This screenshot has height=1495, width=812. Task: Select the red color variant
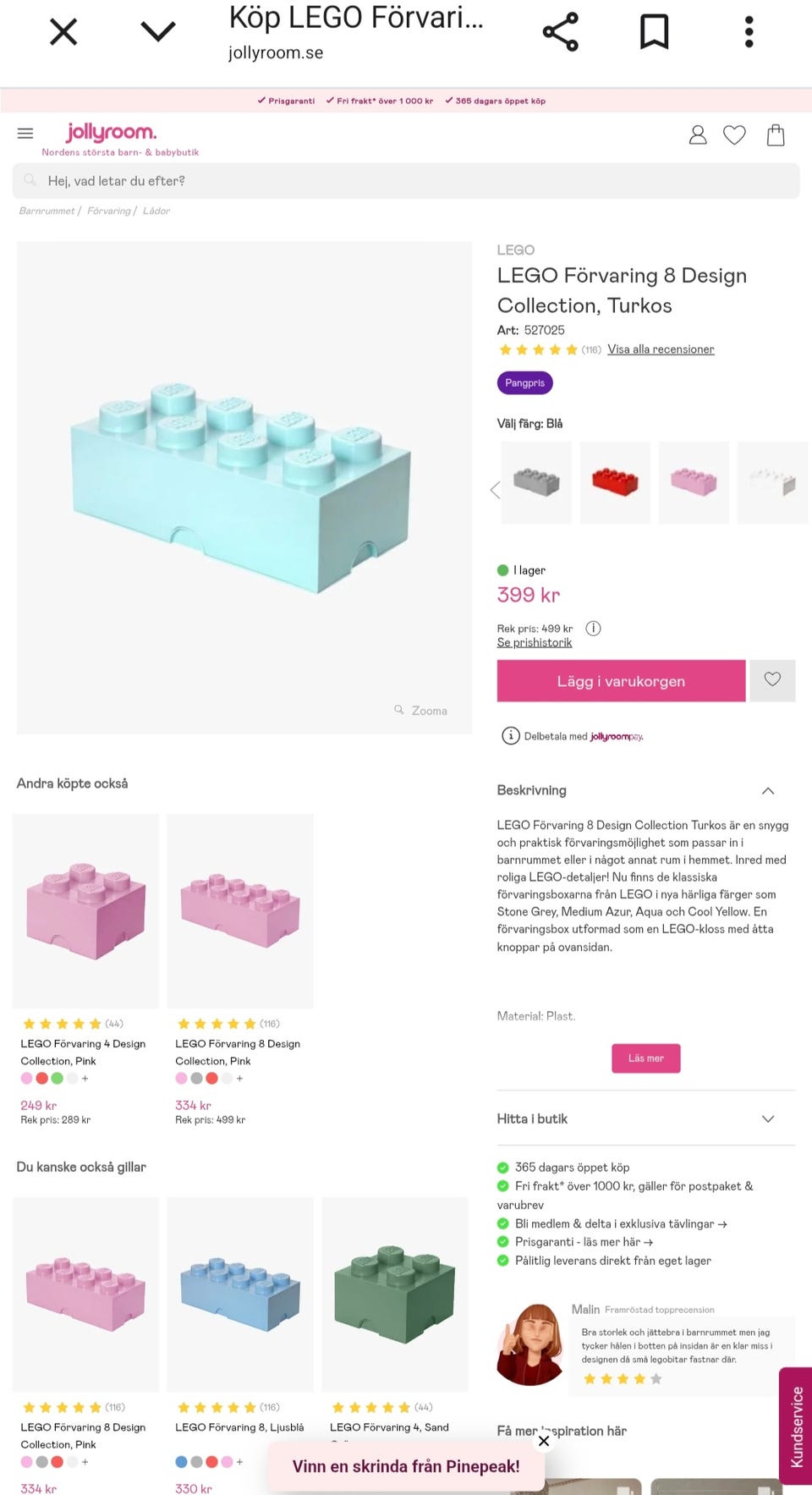click(x=615, y=482)
